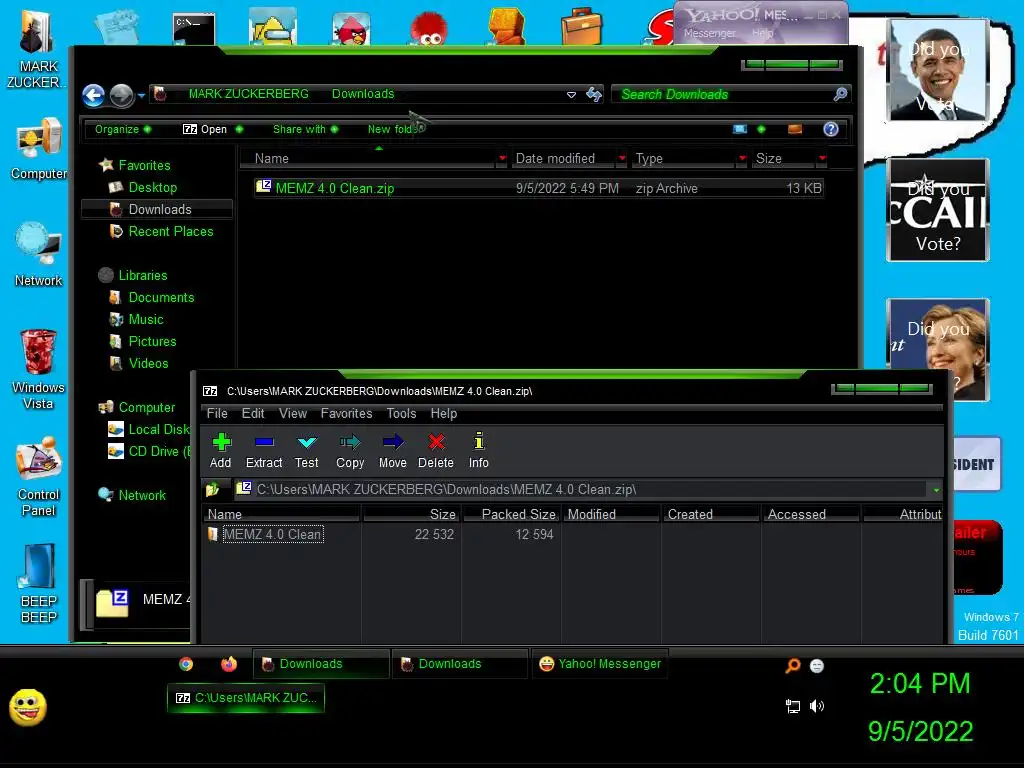This screenshot has height=768, width=1024.
Task: Click the 7-Zip Delete button
Action: (x=436, y=451)
